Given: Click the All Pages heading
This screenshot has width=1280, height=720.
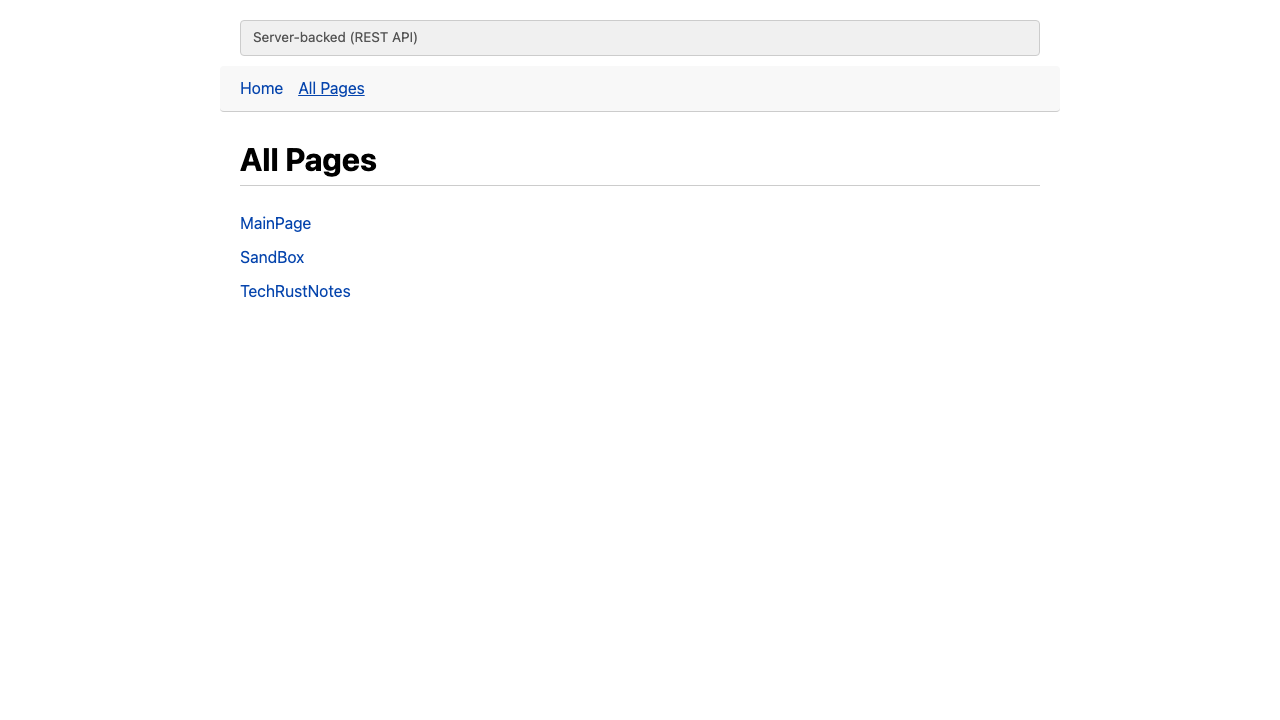Looking at the screenshot, I should pyautogui.click(x=308, y=160).
